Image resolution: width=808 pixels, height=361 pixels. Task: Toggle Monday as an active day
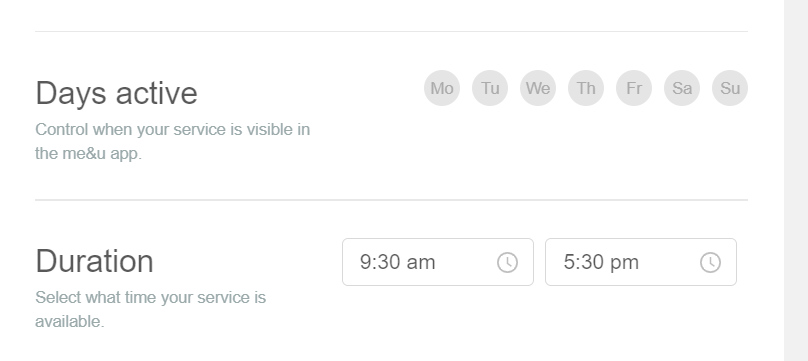click(442, 88)
